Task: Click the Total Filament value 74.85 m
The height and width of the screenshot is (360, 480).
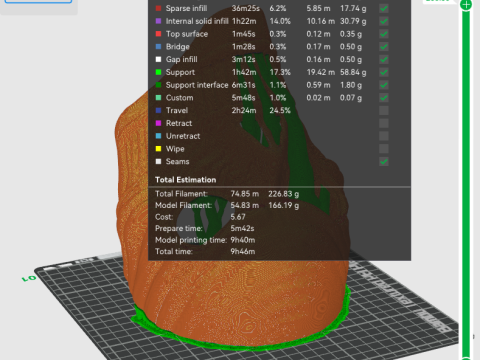Action: (x=245, y=194)
